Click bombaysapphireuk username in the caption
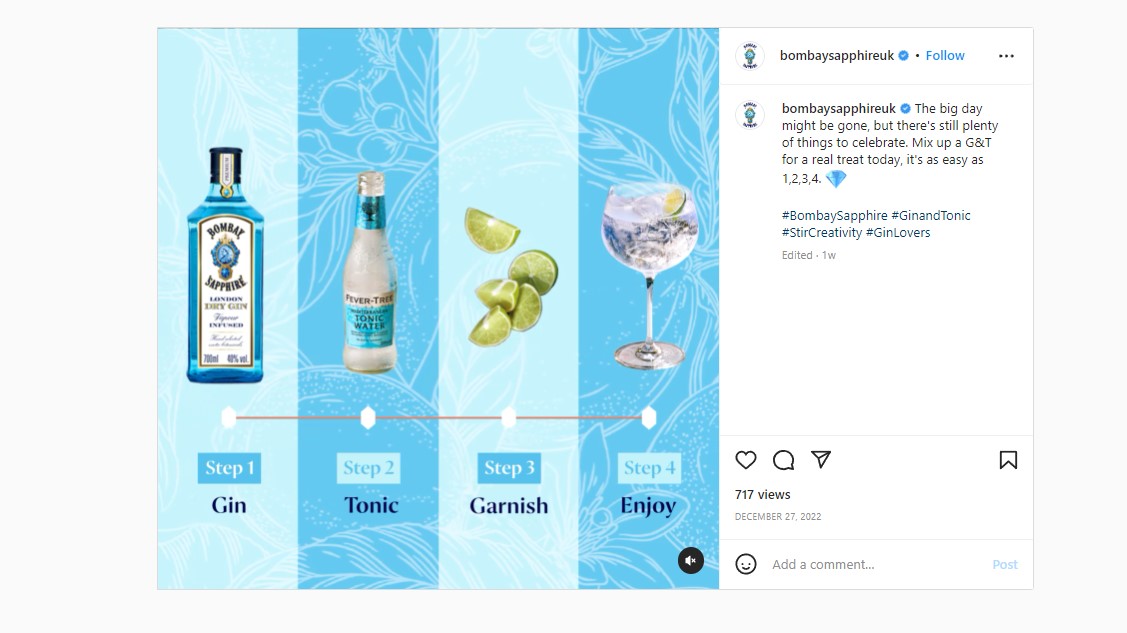This screenshot has width=1127, height=633. coord(839,108)
